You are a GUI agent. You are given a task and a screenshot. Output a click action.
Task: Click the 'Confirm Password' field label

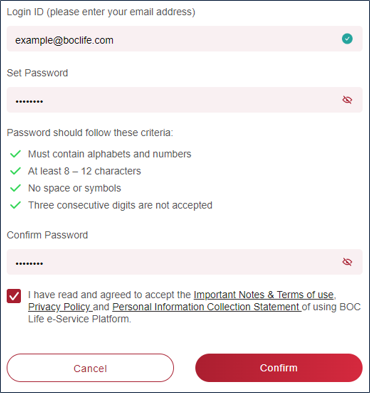click(47, 235)
